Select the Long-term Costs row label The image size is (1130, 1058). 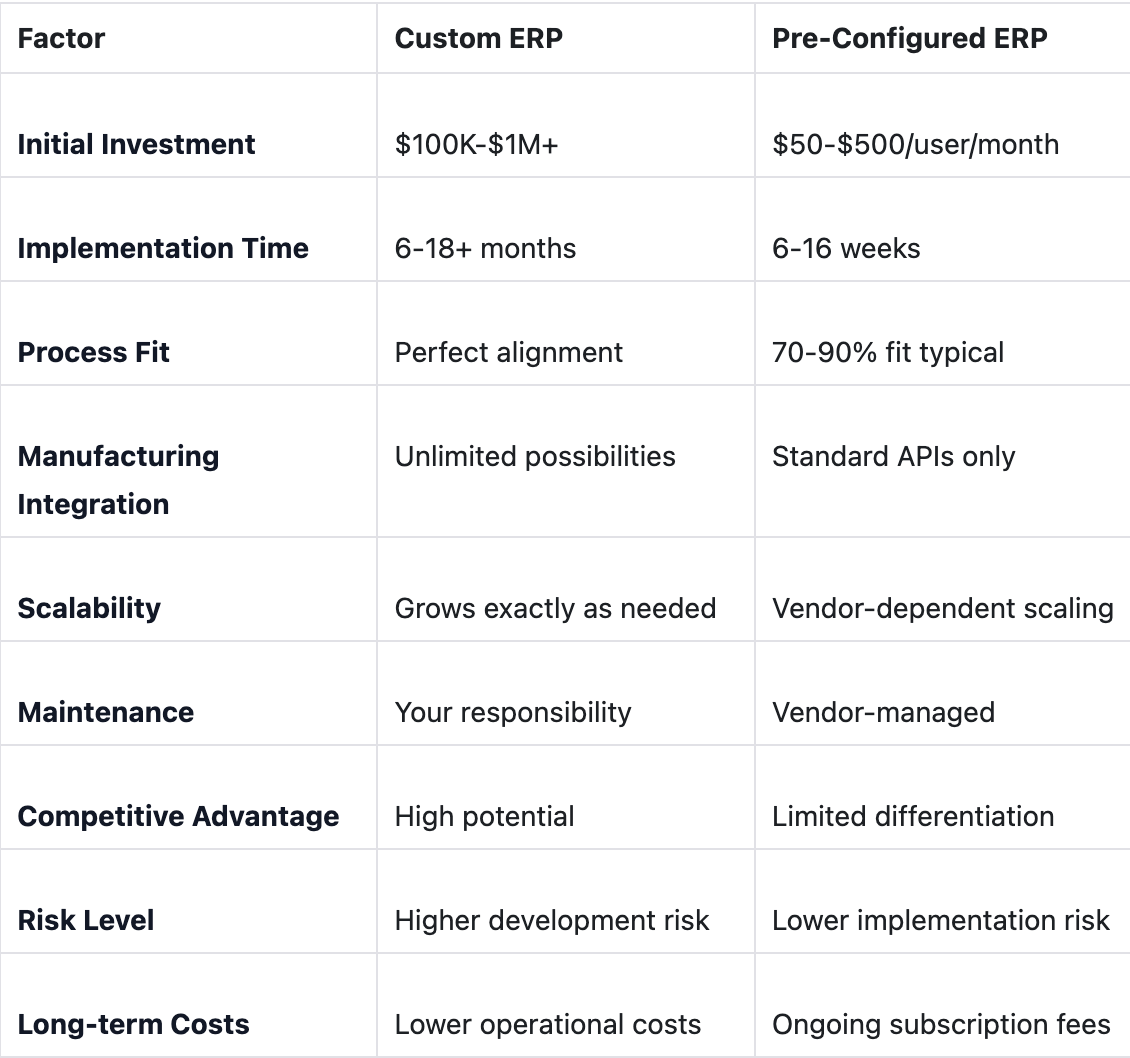click(x=133, y=1024)
